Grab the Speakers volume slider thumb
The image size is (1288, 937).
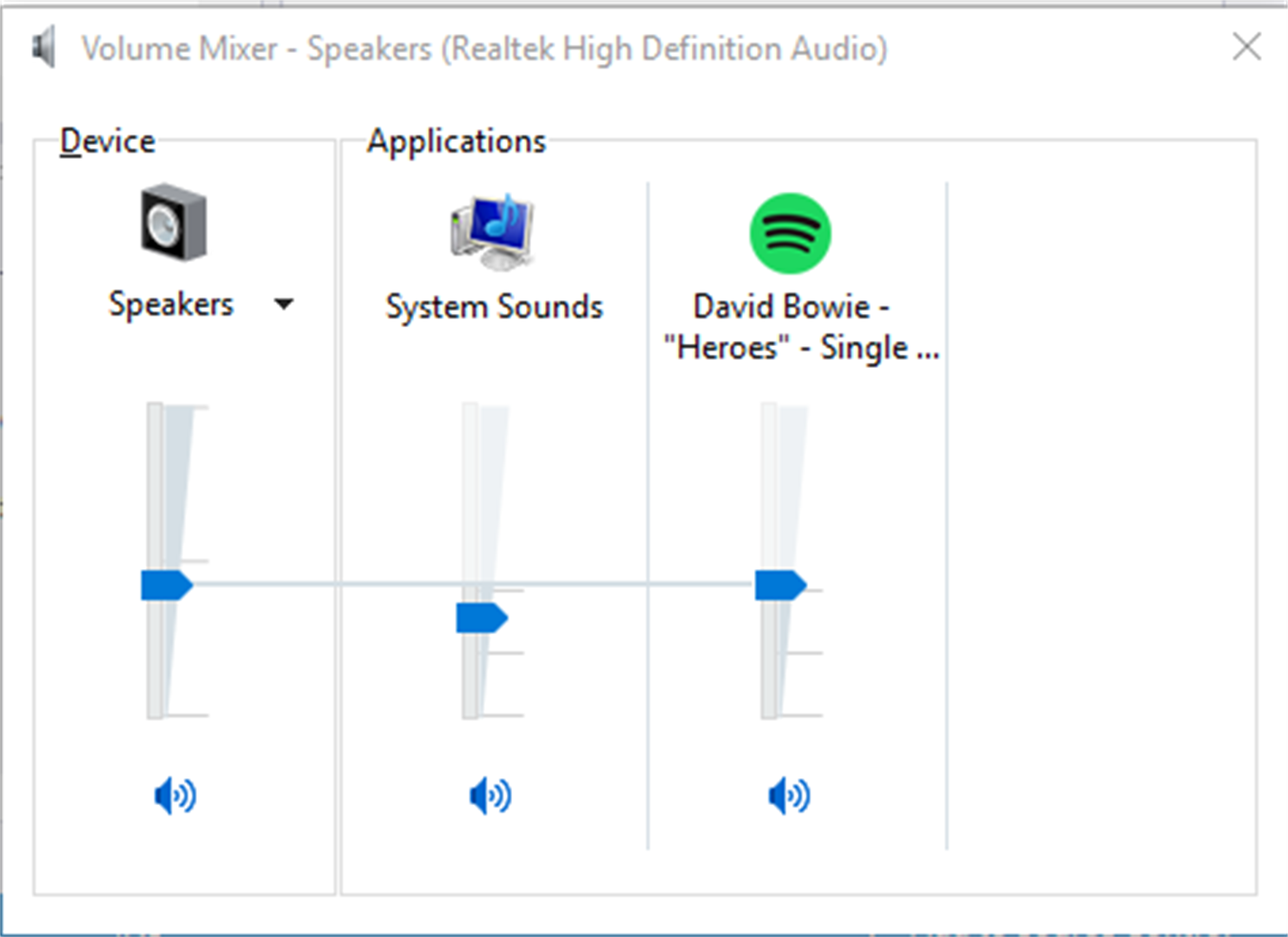pos(167,586)
